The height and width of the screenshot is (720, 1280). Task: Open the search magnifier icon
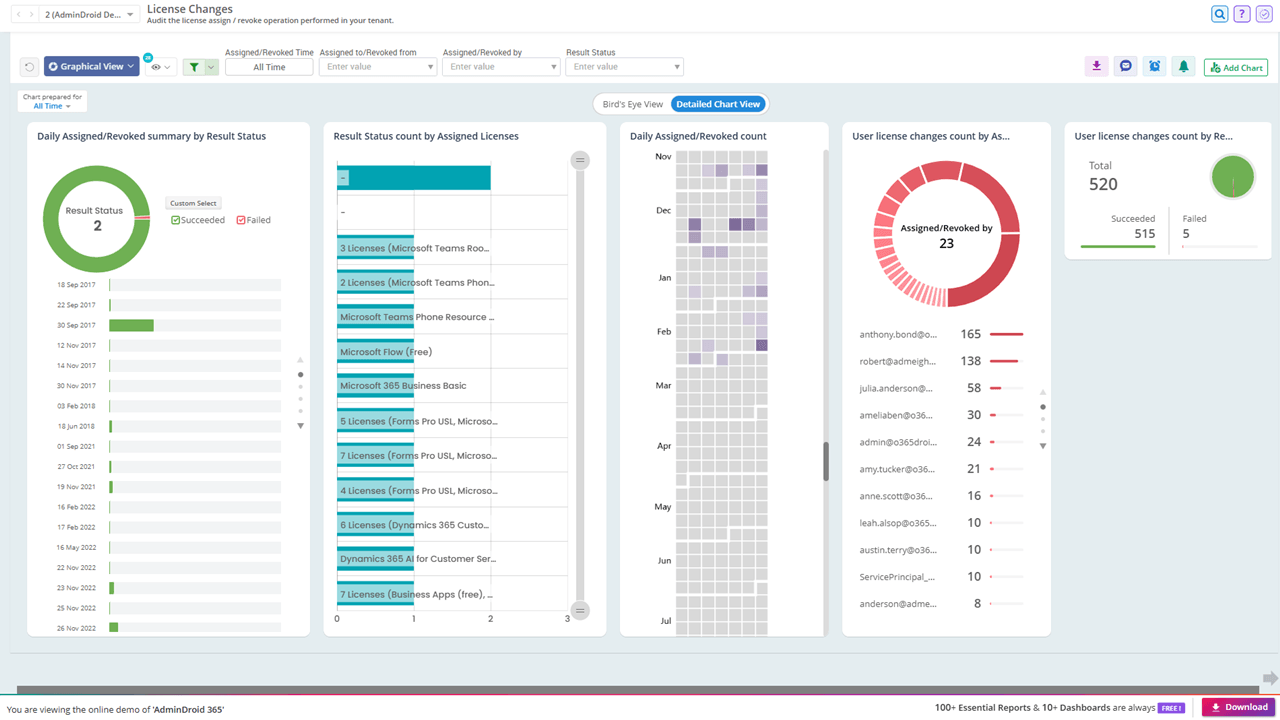click(x=1219, y=14)
